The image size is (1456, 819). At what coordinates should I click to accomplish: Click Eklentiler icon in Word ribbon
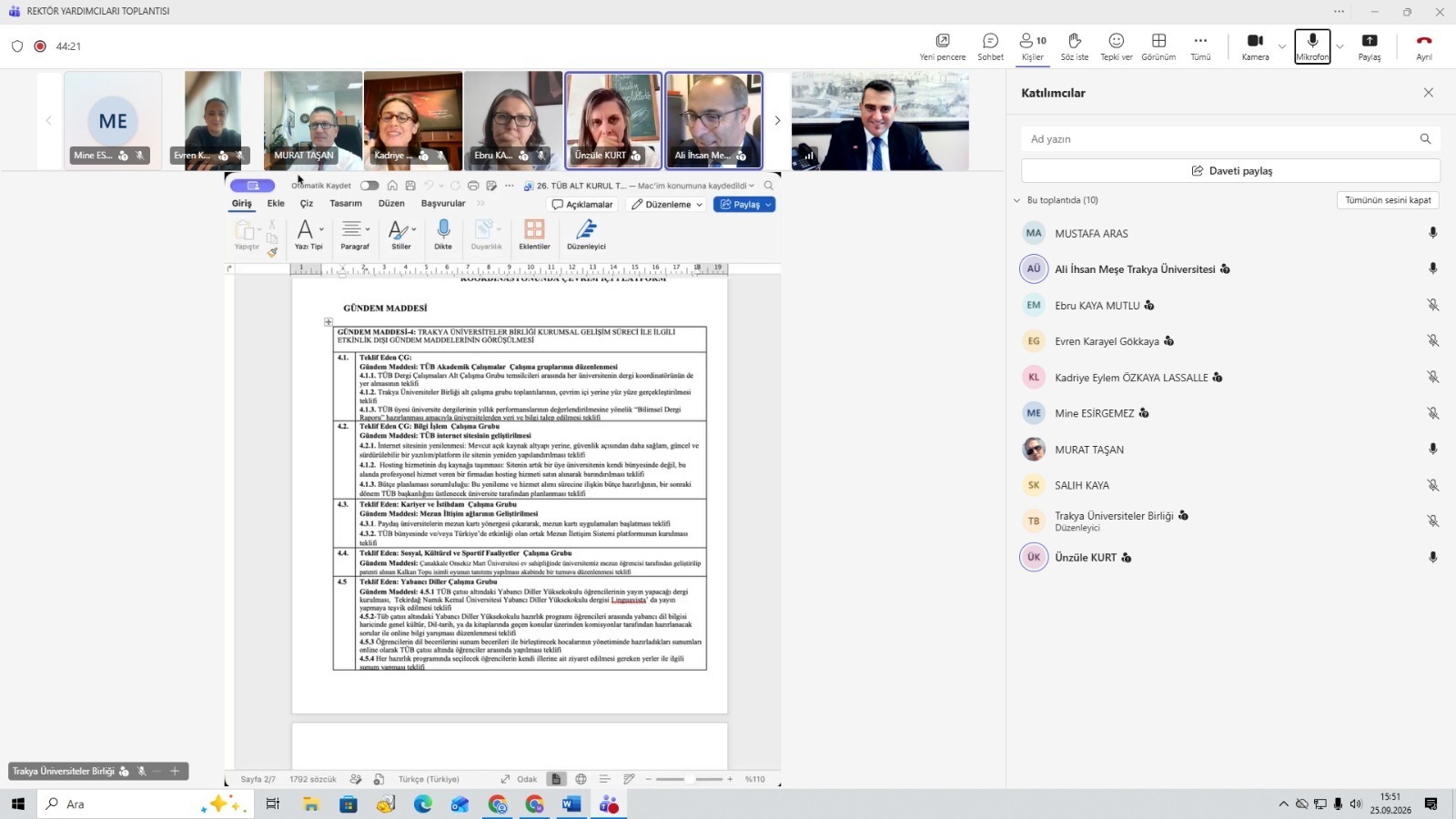coord(534,234)
